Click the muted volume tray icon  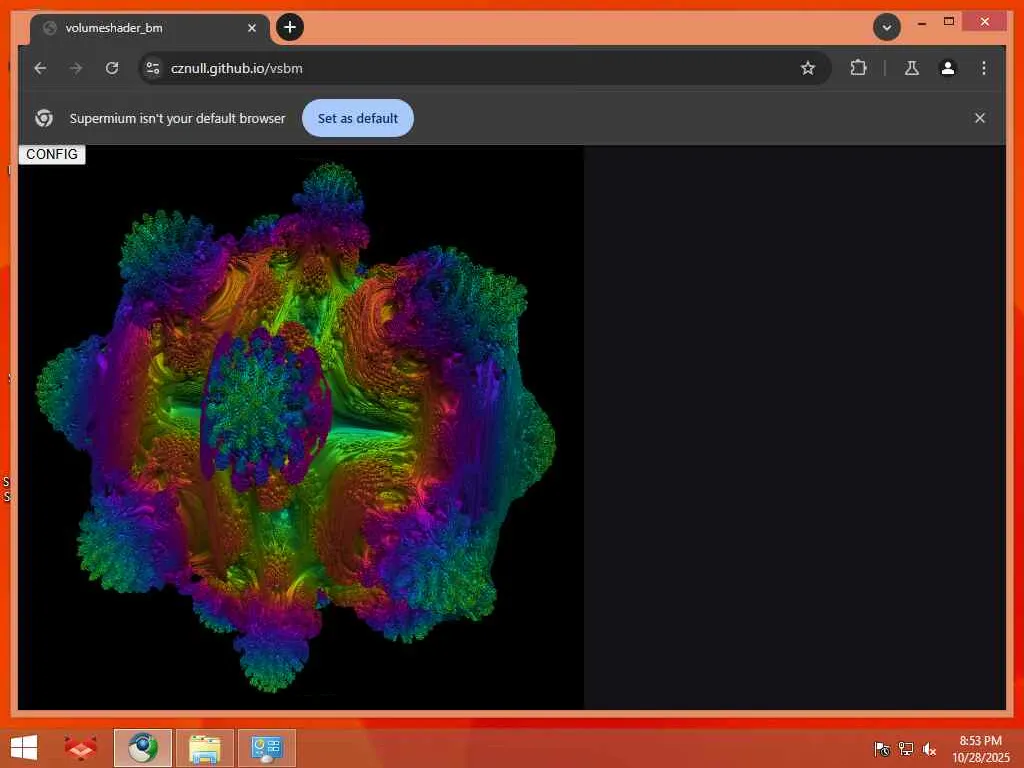[x=929, y=749]
